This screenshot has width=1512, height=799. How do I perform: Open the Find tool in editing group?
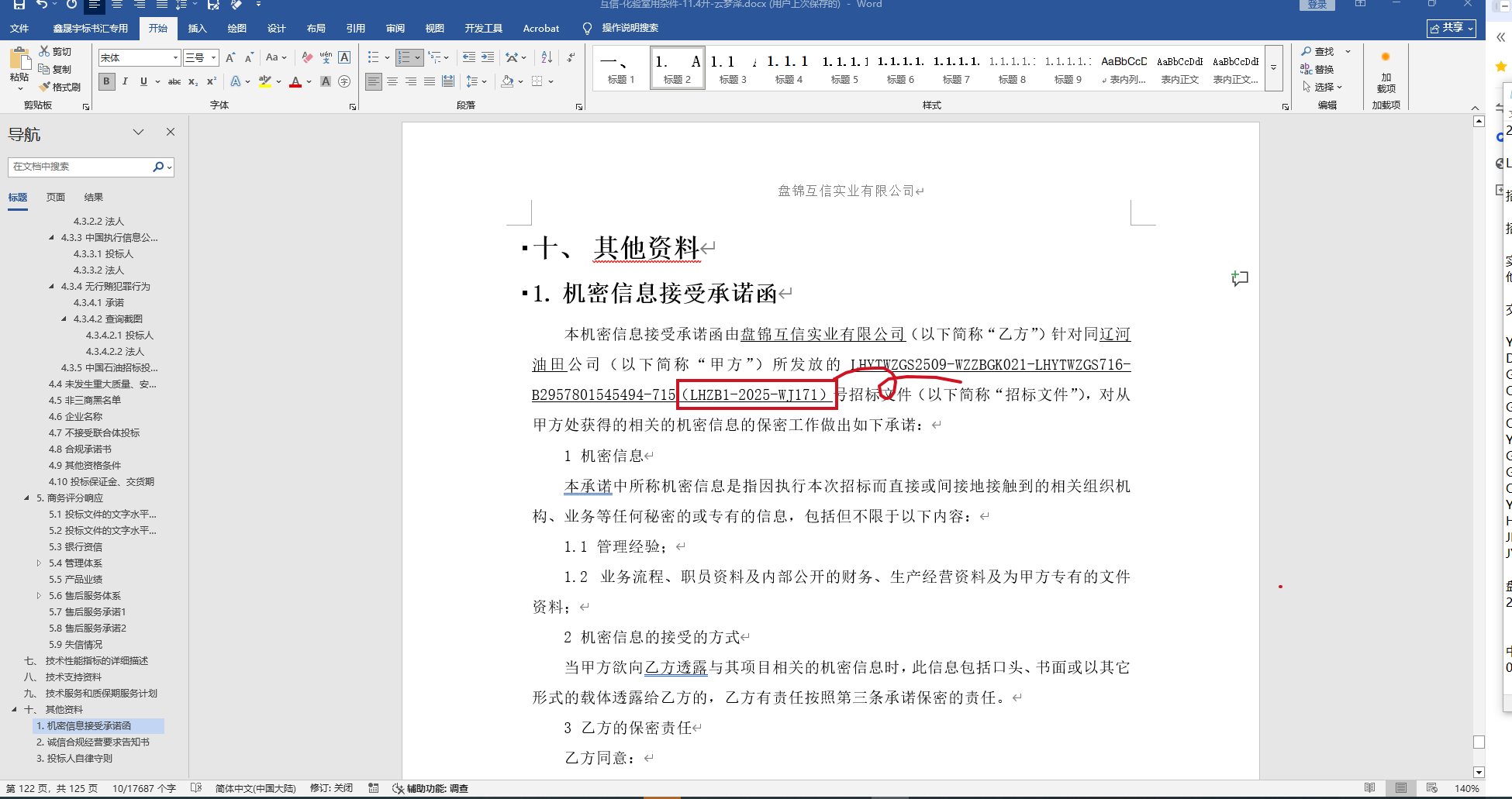click(1318, 51)
